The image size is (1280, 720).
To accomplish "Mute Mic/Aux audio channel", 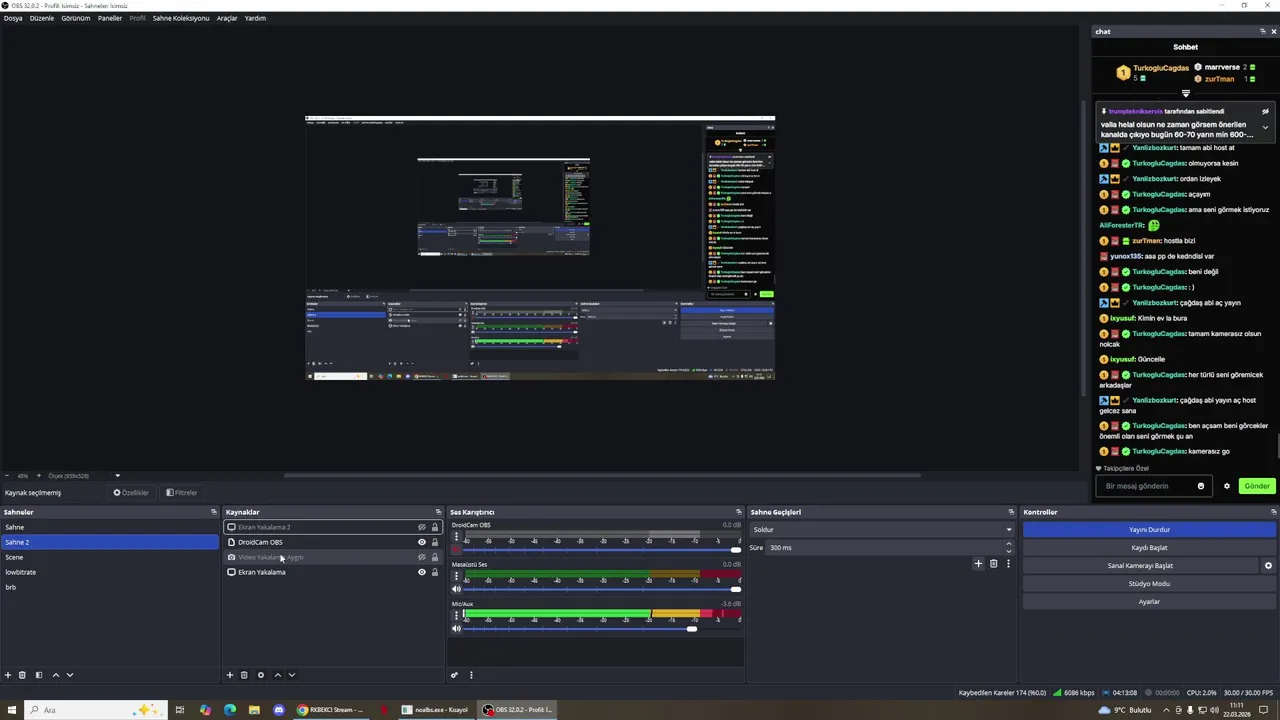I will pyautogui.click(x=457, y=628).
